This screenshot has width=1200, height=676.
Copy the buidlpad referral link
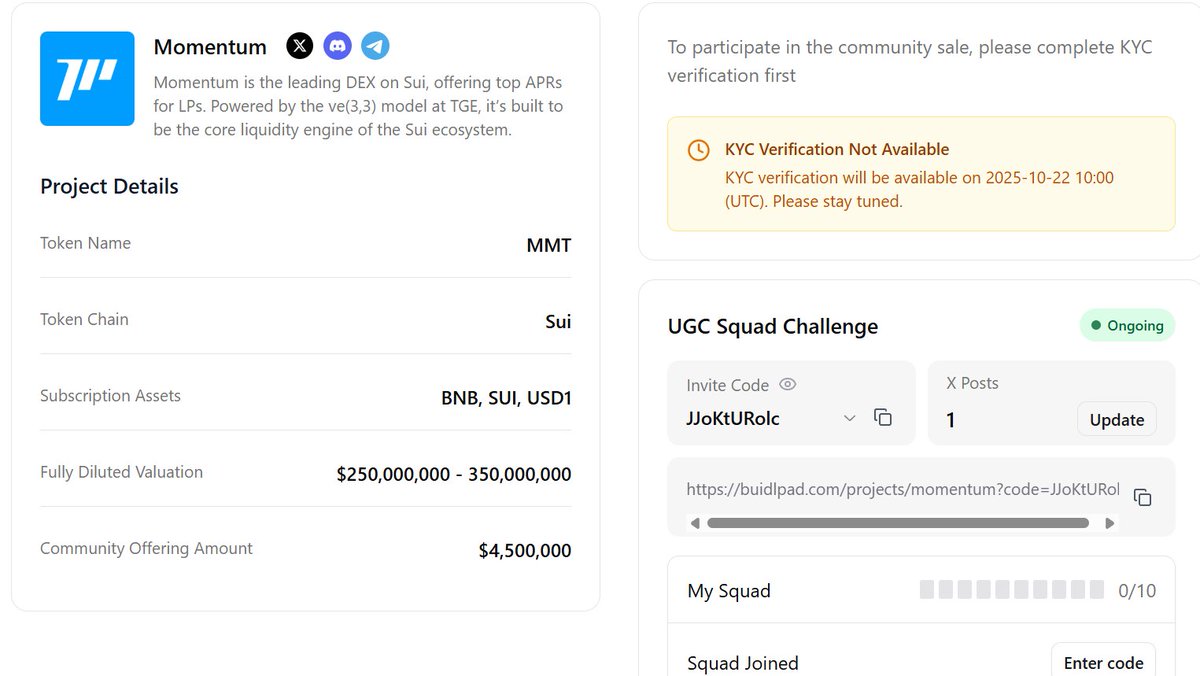1143,497
